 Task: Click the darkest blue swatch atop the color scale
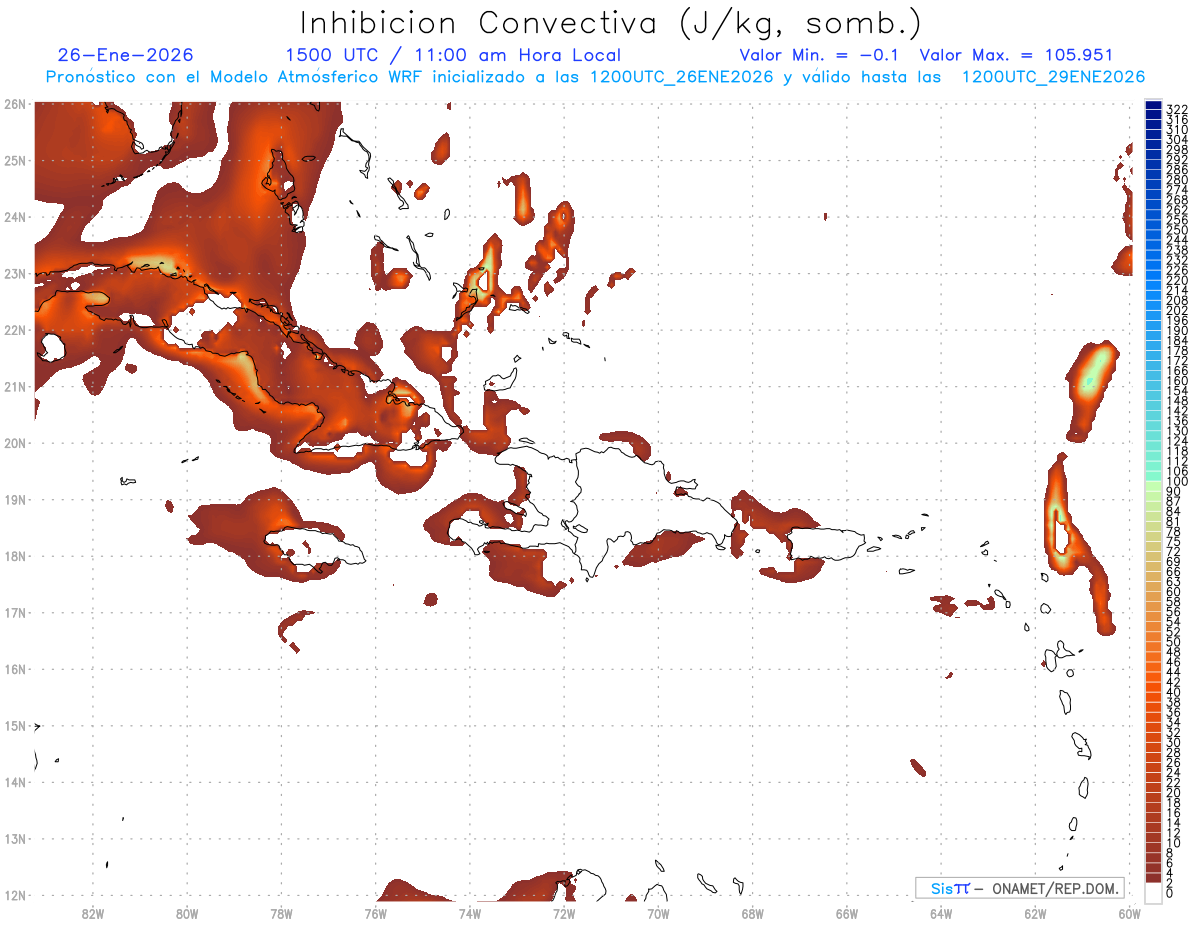pyautogui.click(x=1154, y=106)
